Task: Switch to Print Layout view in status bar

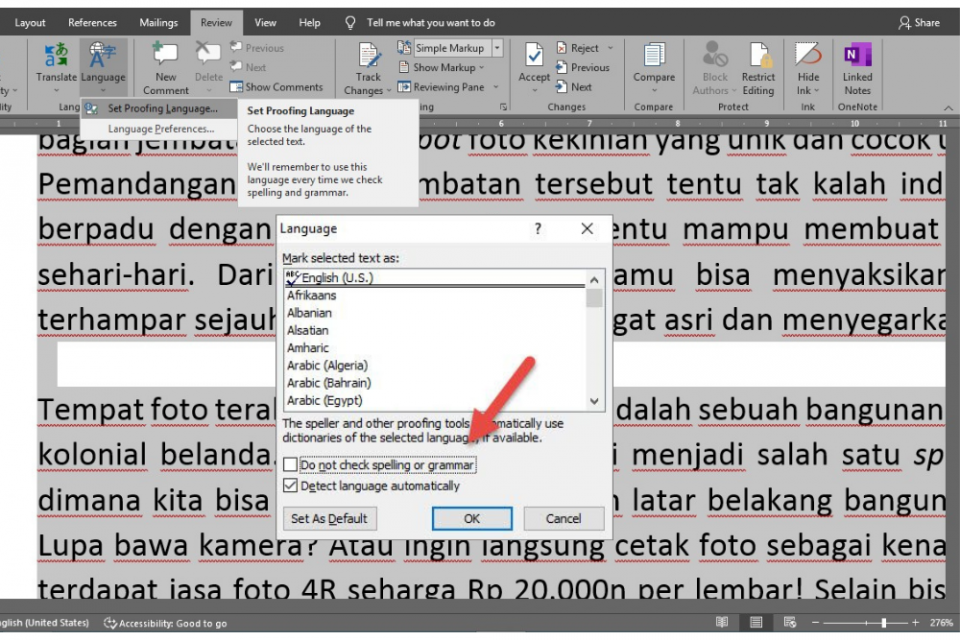Action: (756, 622)
